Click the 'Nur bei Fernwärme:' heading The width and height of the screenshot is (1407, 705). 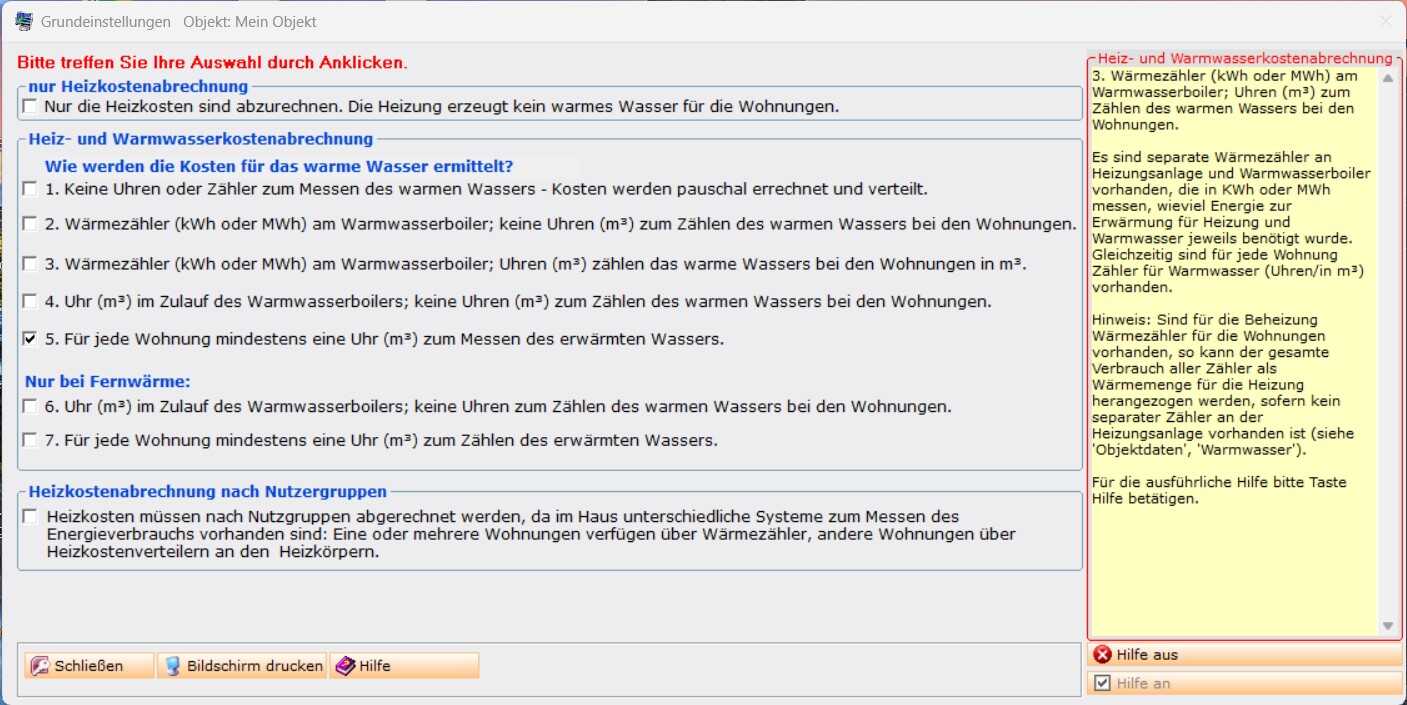click(x=109, y=381)
